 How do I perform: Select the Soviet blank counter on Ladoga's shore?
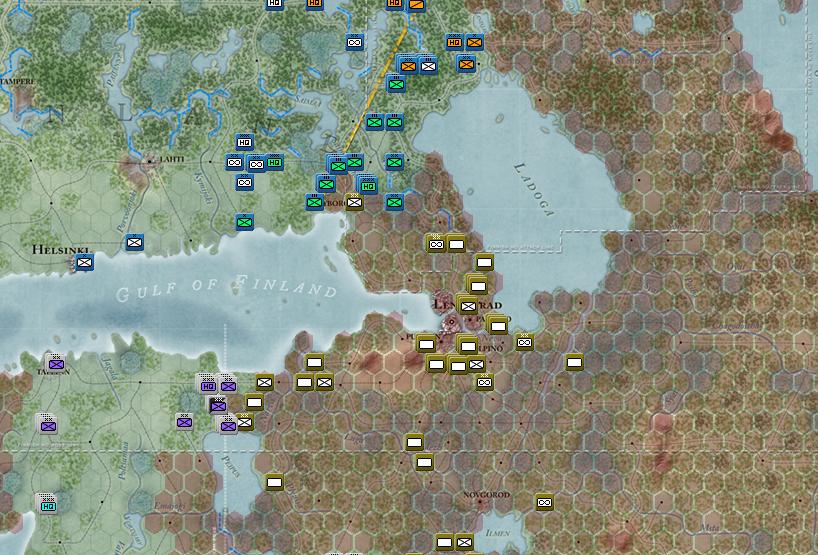[x=485, y=262]
